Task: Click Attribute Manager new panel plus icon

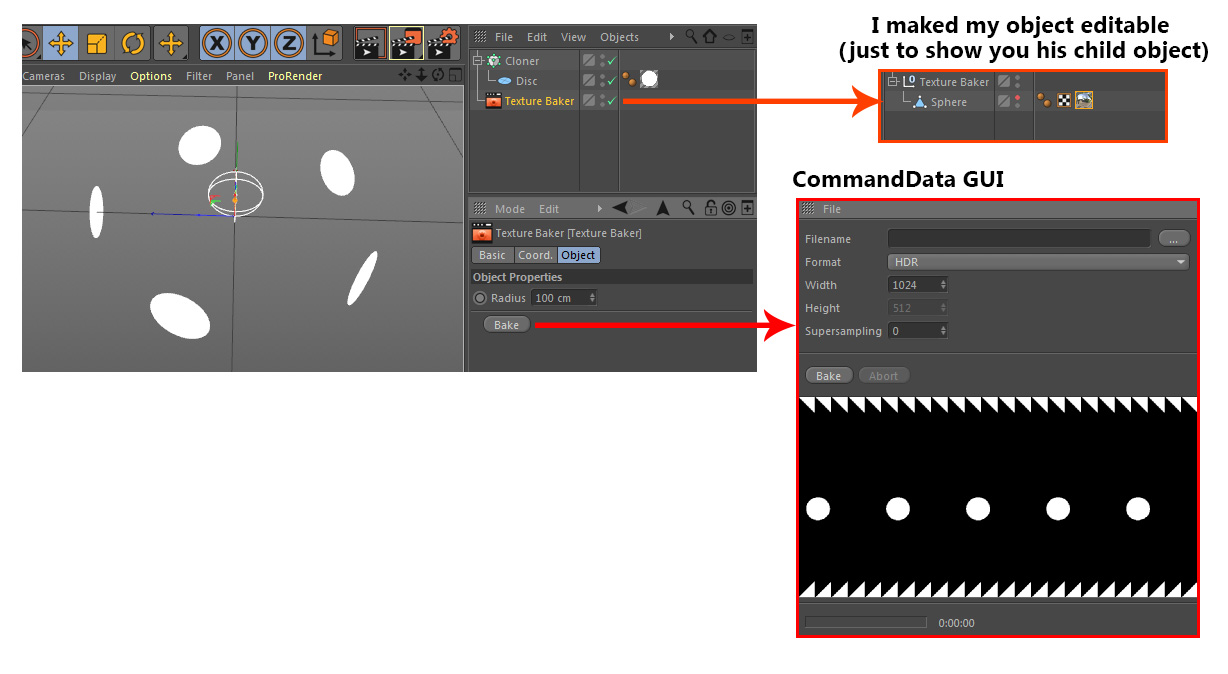Action: click(747, 208)
